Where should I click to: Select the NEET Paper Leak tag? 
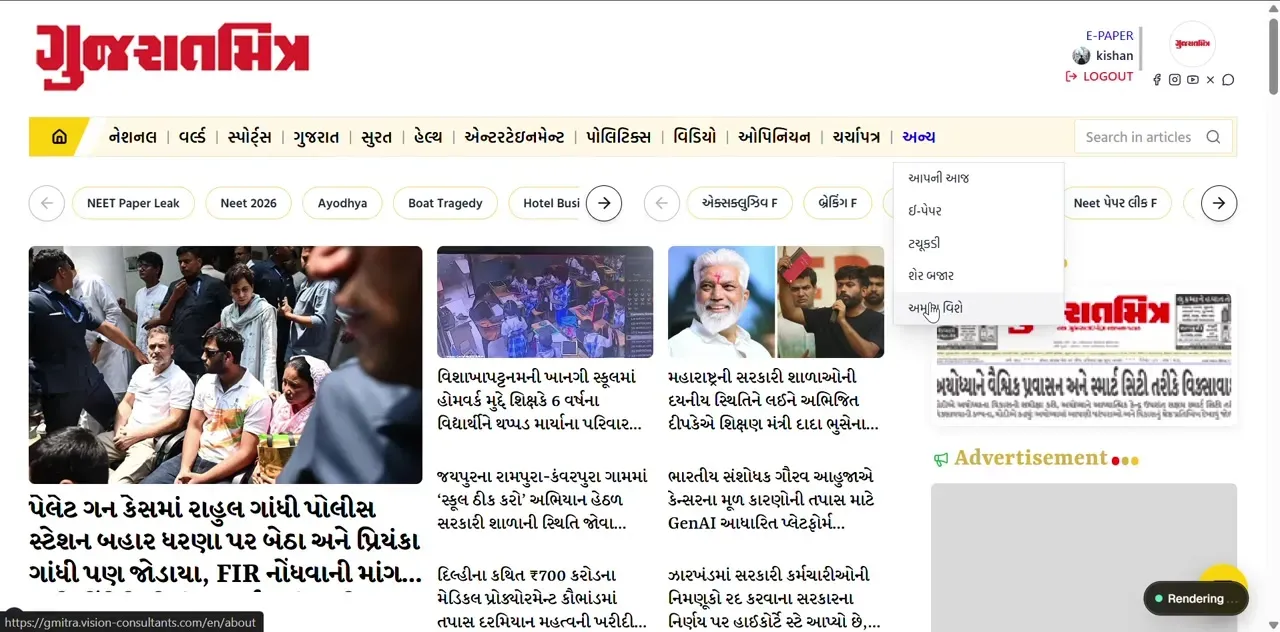[x=133, y=203]
